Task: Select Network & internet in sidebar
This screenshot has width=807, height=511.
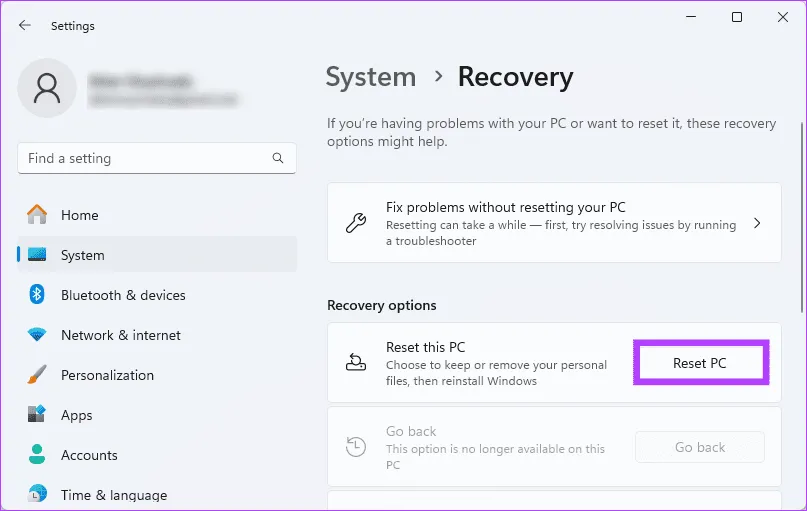Action: point(120,335)
